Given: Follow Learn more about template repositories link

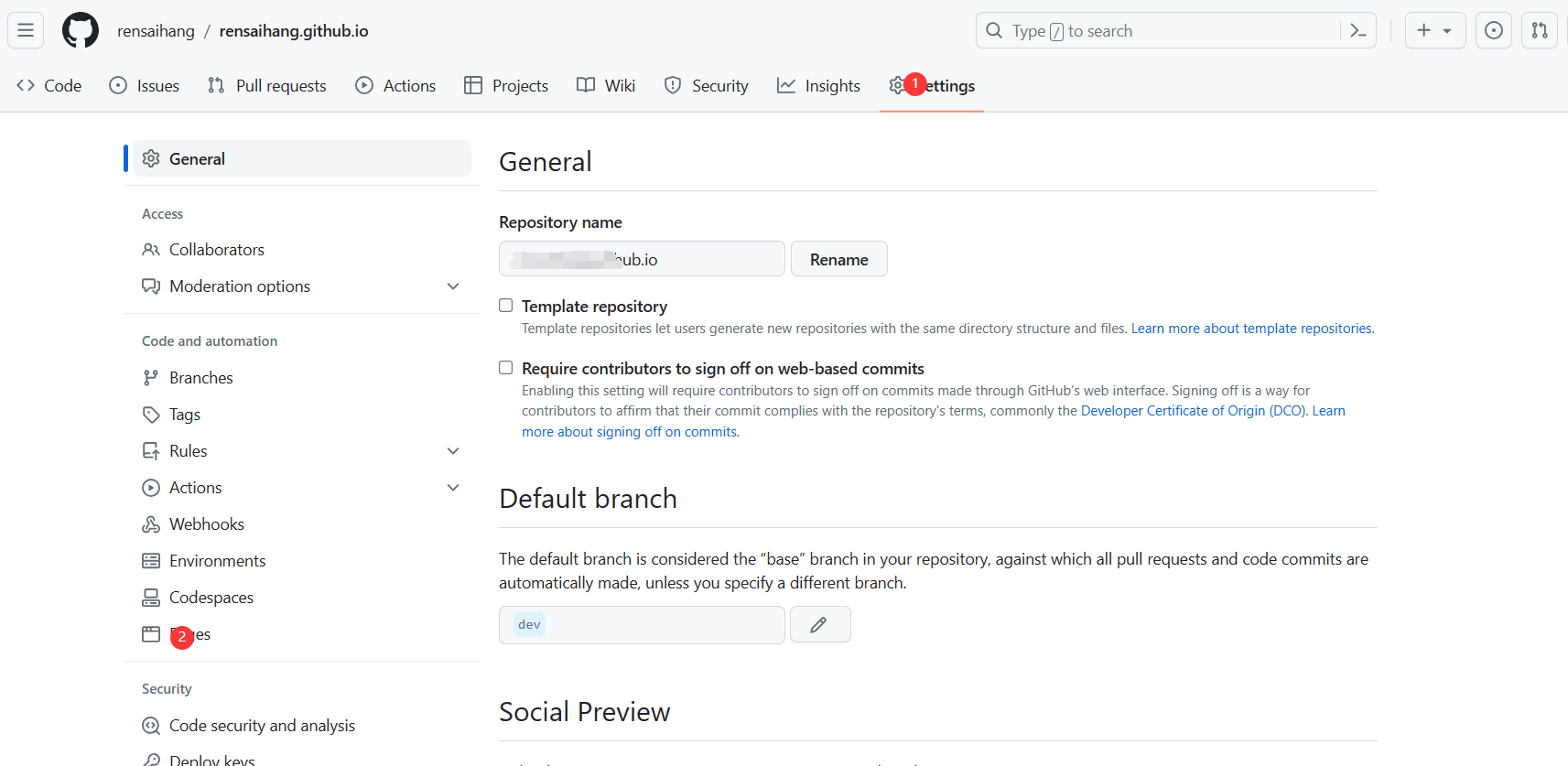Looking at the screenshot, I should point(1252,329).
